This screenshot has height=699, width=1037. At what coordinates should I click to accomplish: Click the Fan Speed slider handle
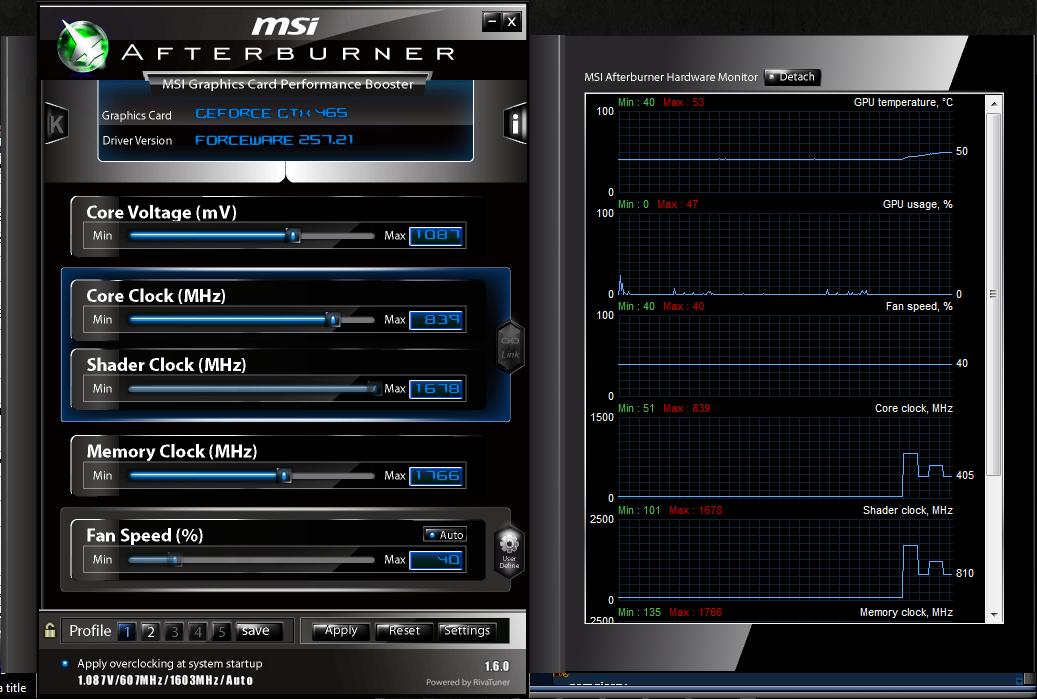tap(175, 559)
